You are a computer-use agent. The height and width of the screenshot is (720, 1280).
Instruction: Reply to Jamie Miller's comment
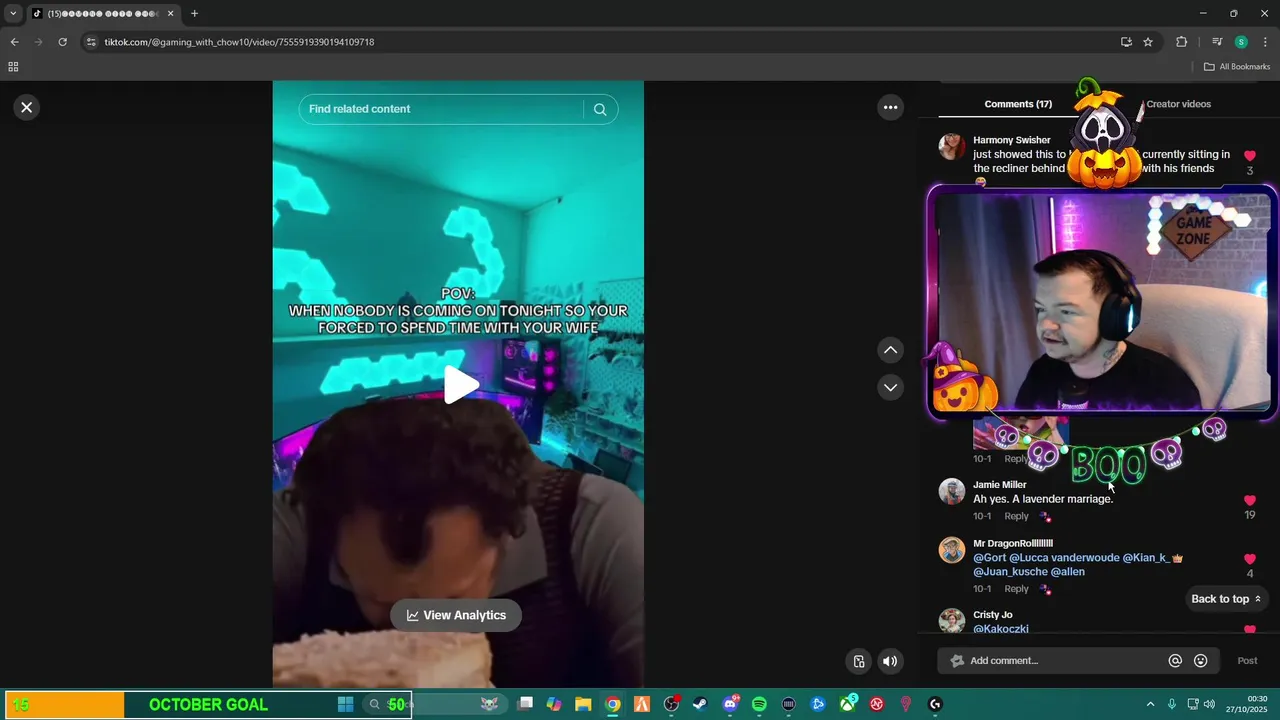[x=1016, y=516]
